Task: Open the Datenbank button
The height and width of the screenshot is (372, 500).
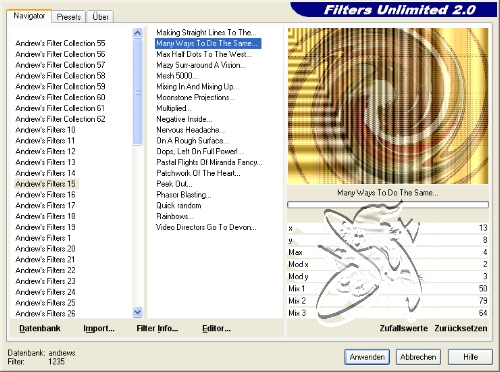Action: pos(40,328)
